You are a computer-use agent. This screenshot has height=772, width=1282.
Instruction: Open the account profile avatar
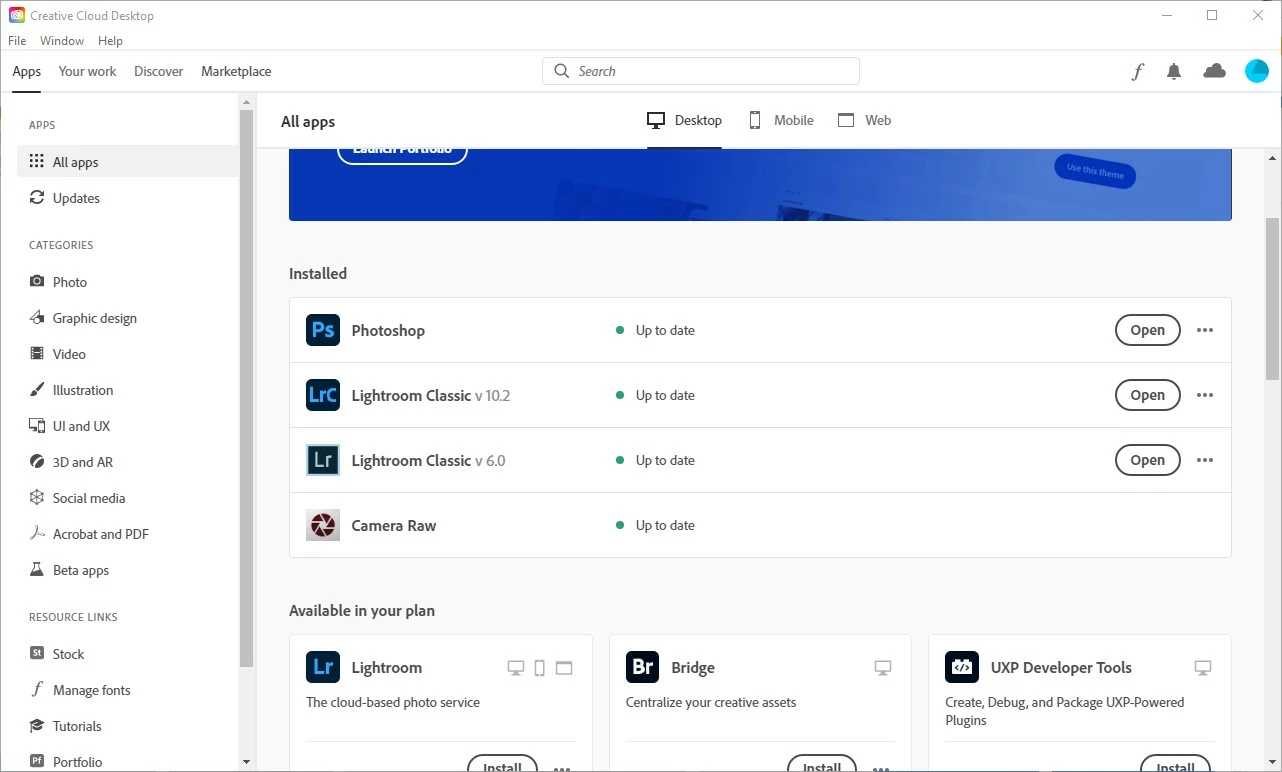[x=1256, y=71]
